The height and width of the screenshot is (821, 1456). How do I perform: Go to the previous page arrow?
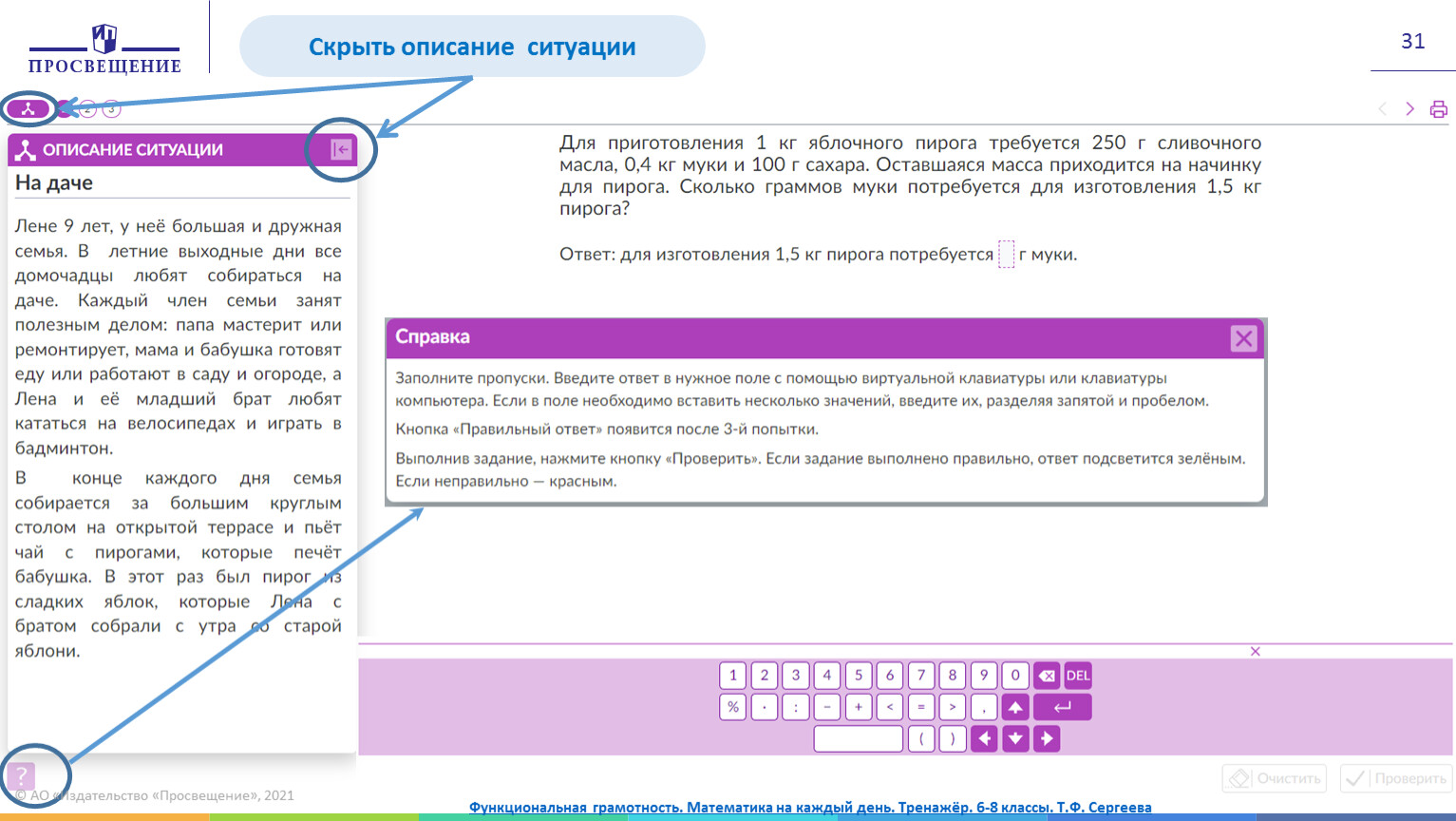click(x=1383, y=109)
